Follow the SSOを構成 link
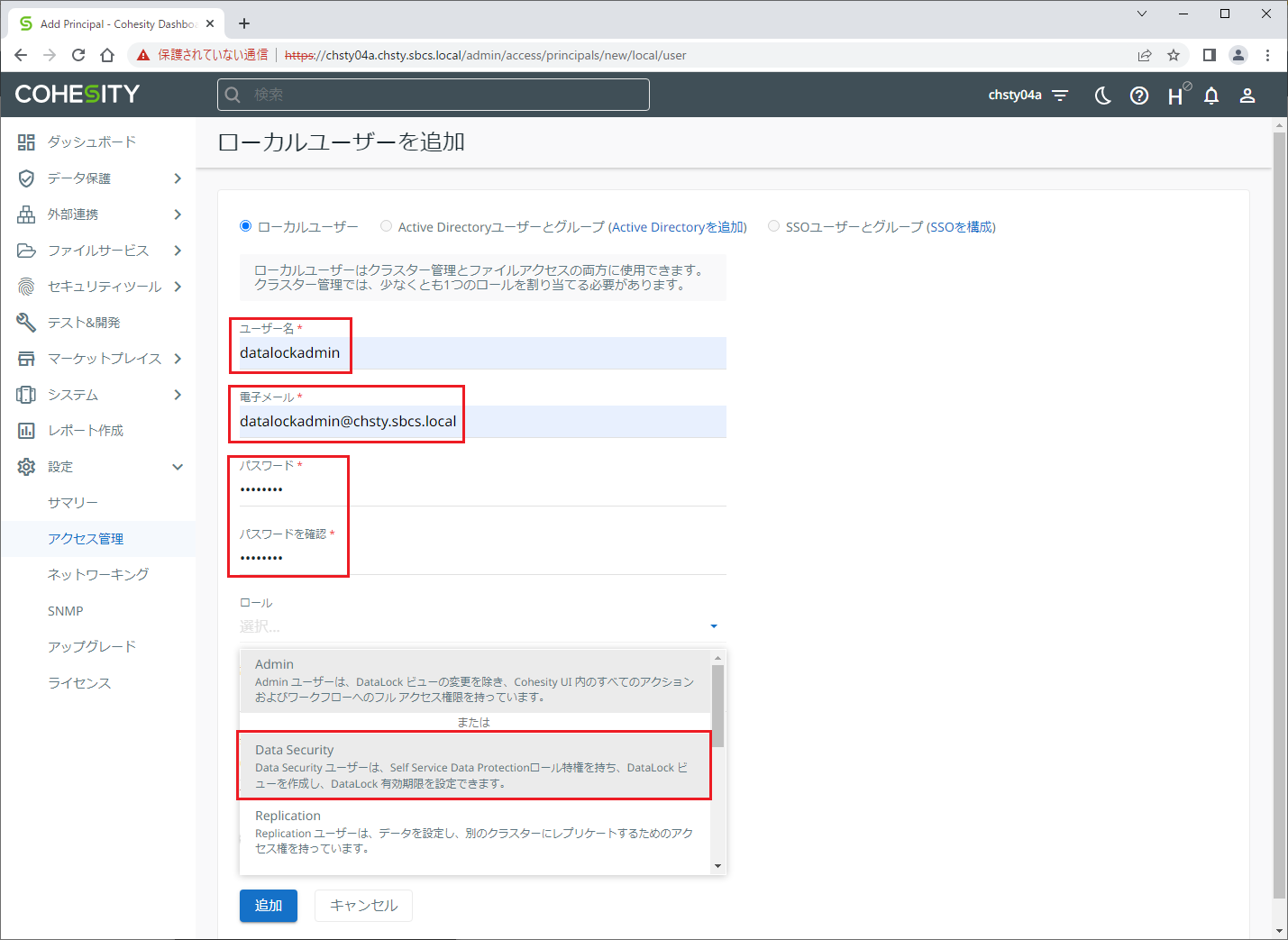The width and height of the screenshot is (1288, 940). pos(961,227)
